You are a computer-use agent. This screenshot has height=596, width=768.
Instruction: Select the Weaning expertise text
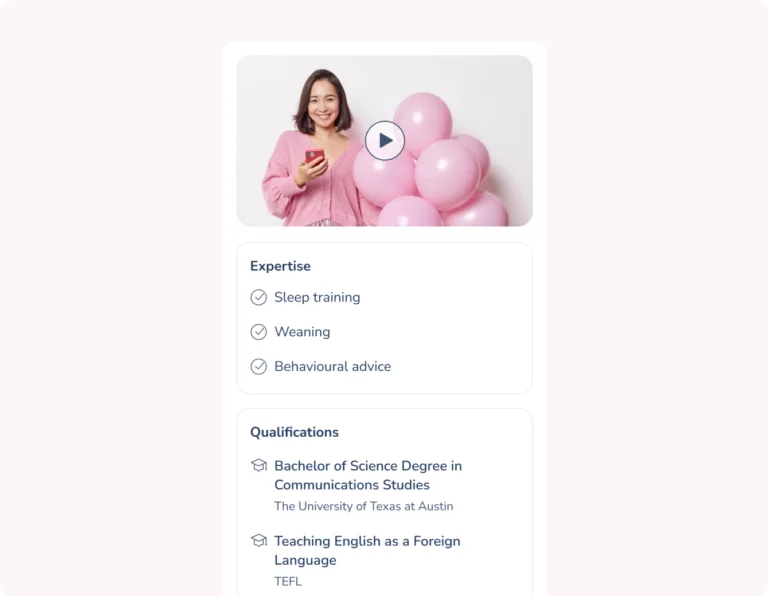pos(302,332)
